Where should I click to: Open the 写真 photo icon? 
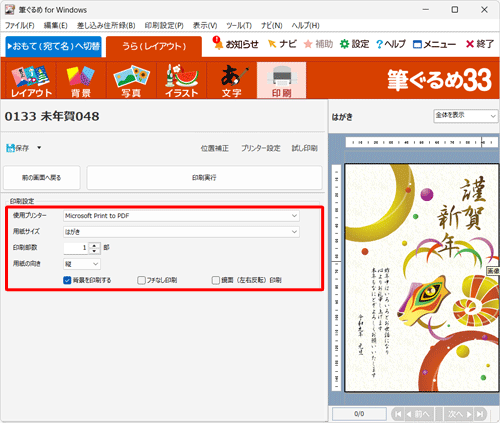click(x=131, y=80)
